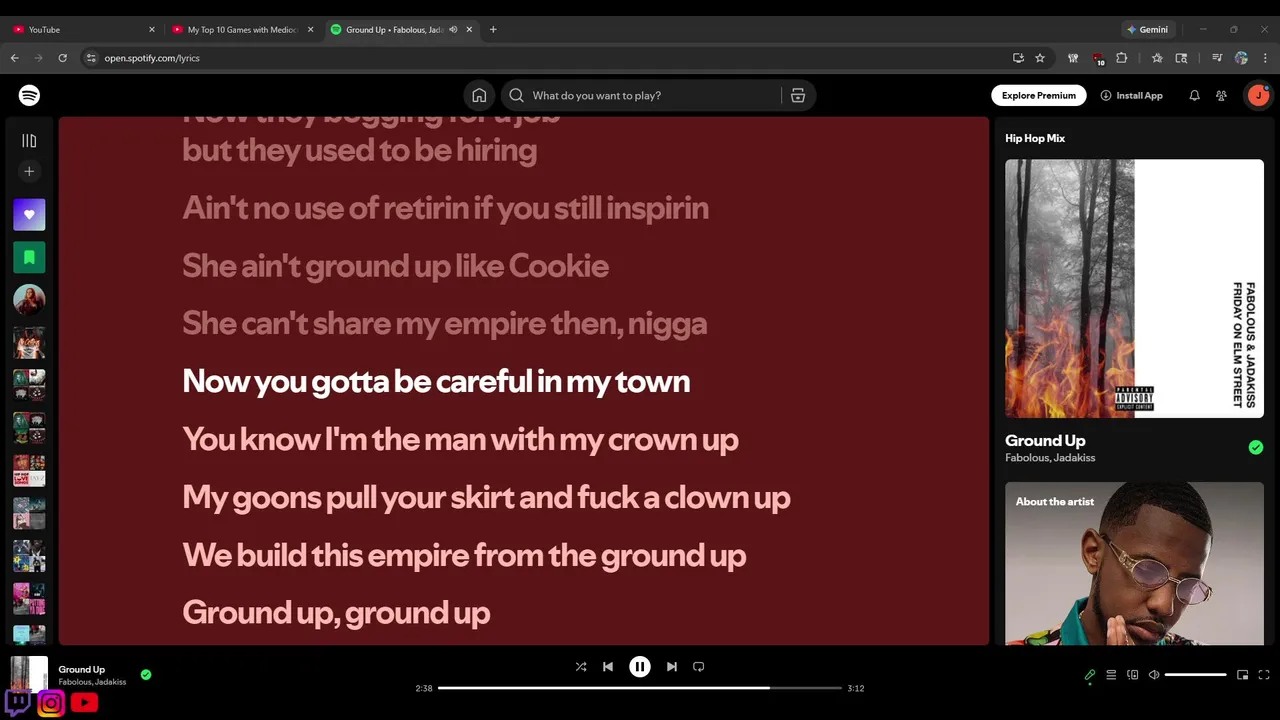Open notifications bell in Spotify header

coord(1194,96)
